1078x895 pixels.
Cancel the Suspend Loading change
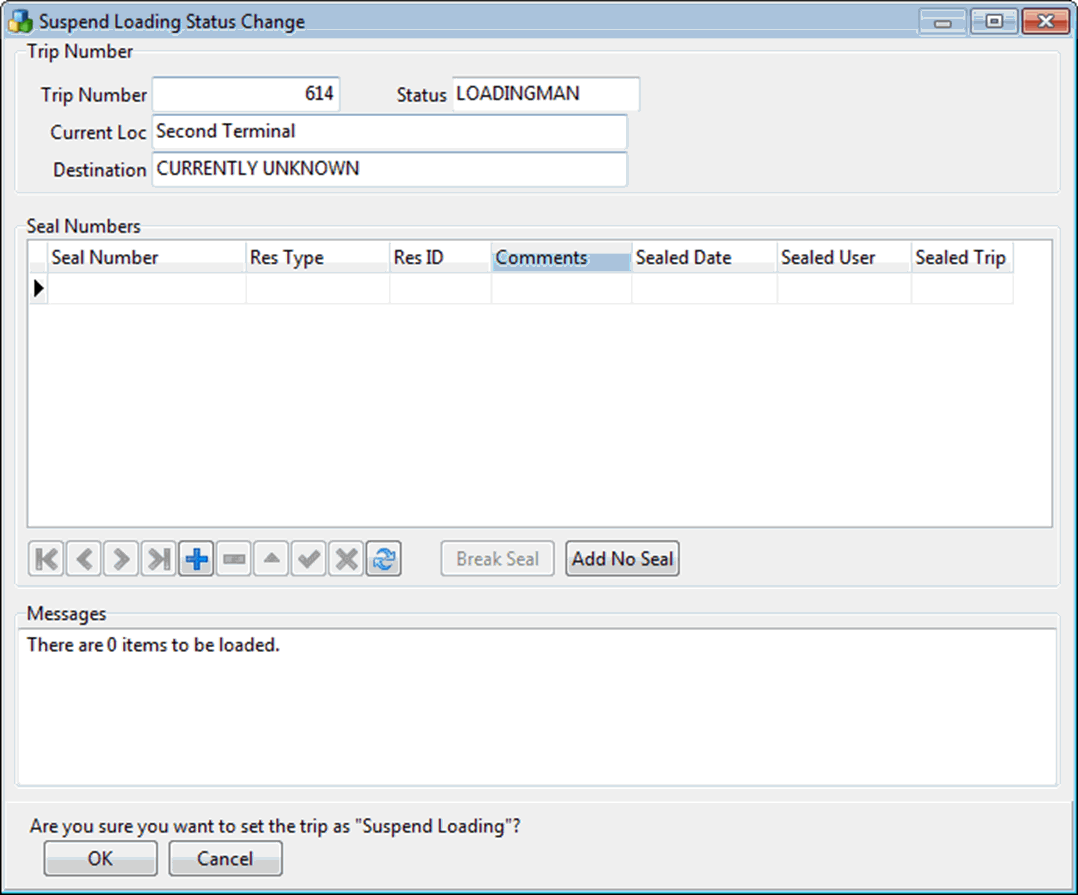coord(226,859)
